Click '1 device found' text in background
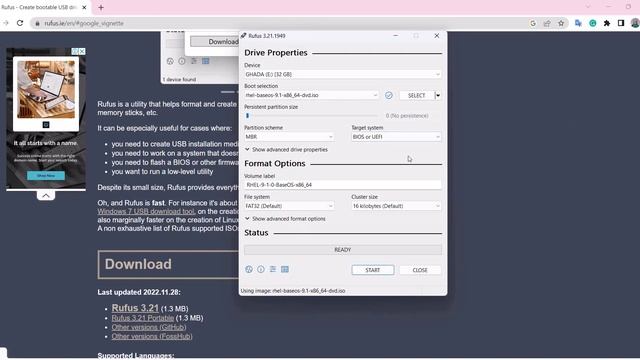Viewport: 640px width, 360px height. pyautogui.click(x=179, y=80)
